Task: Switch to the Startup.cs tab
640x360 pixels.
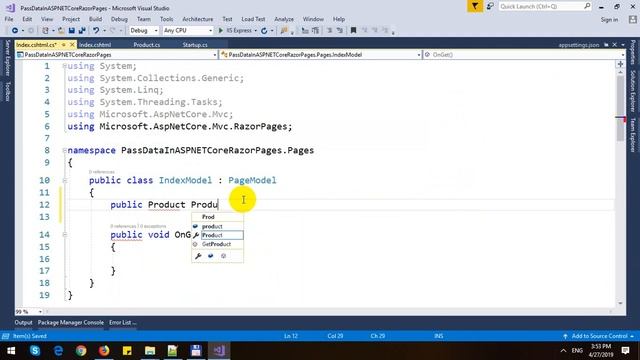Action: pos(195,45)
